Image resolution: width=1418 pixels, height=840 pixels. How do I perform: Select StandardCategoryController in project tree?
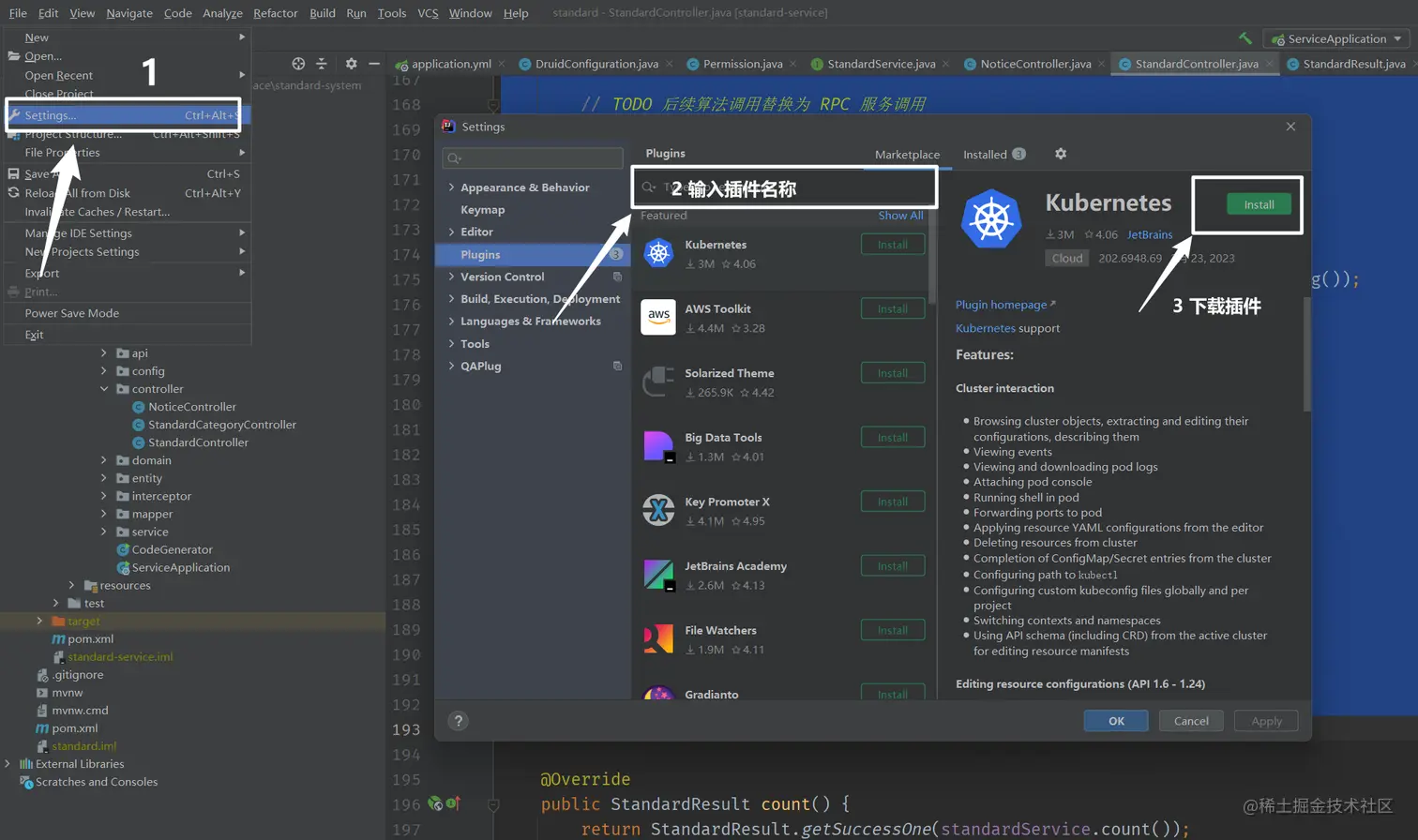pos(222,425)
